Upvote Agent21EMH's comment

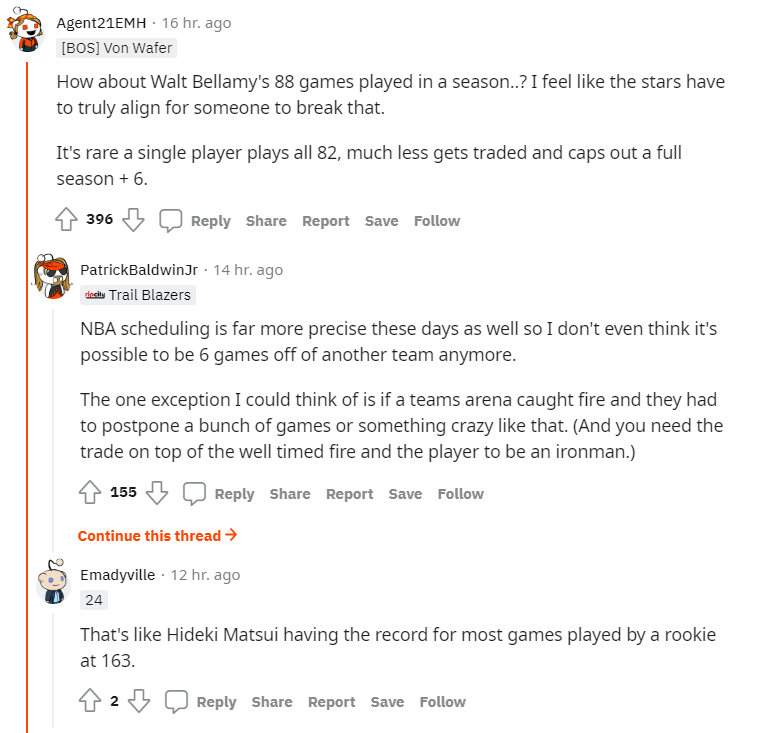coord(66,220)
